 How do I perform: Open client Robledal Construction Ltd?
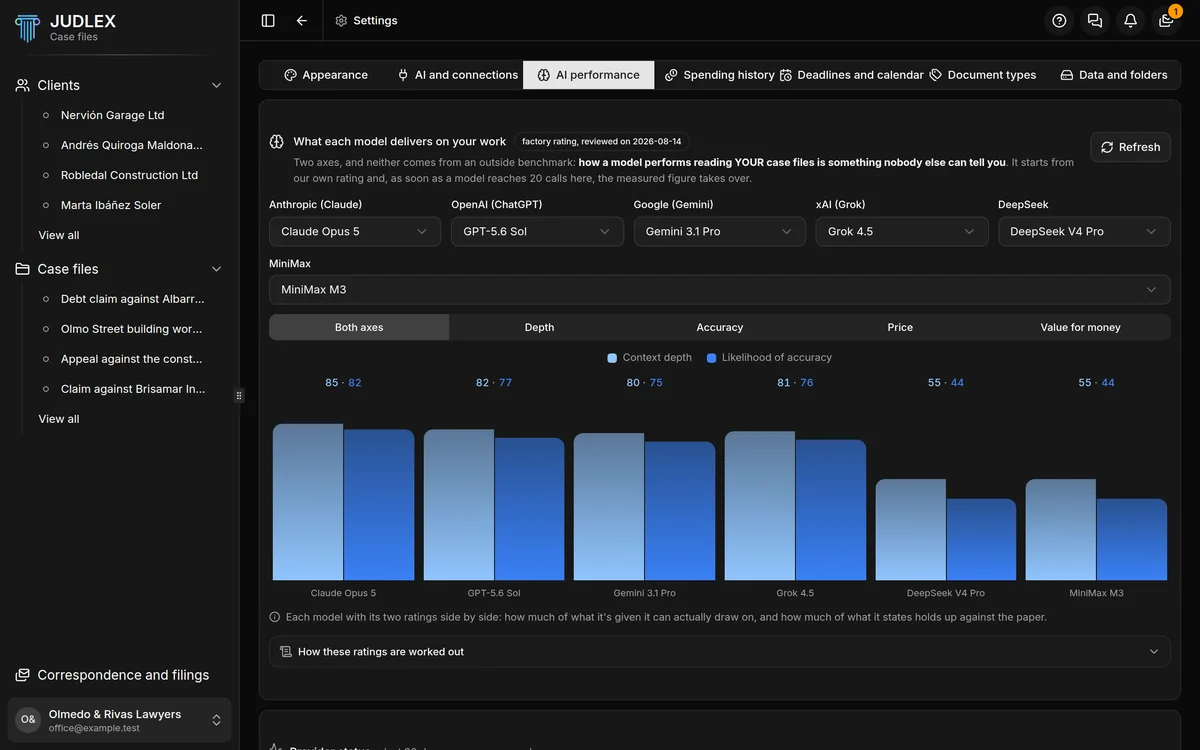click(x=128, y=175)
